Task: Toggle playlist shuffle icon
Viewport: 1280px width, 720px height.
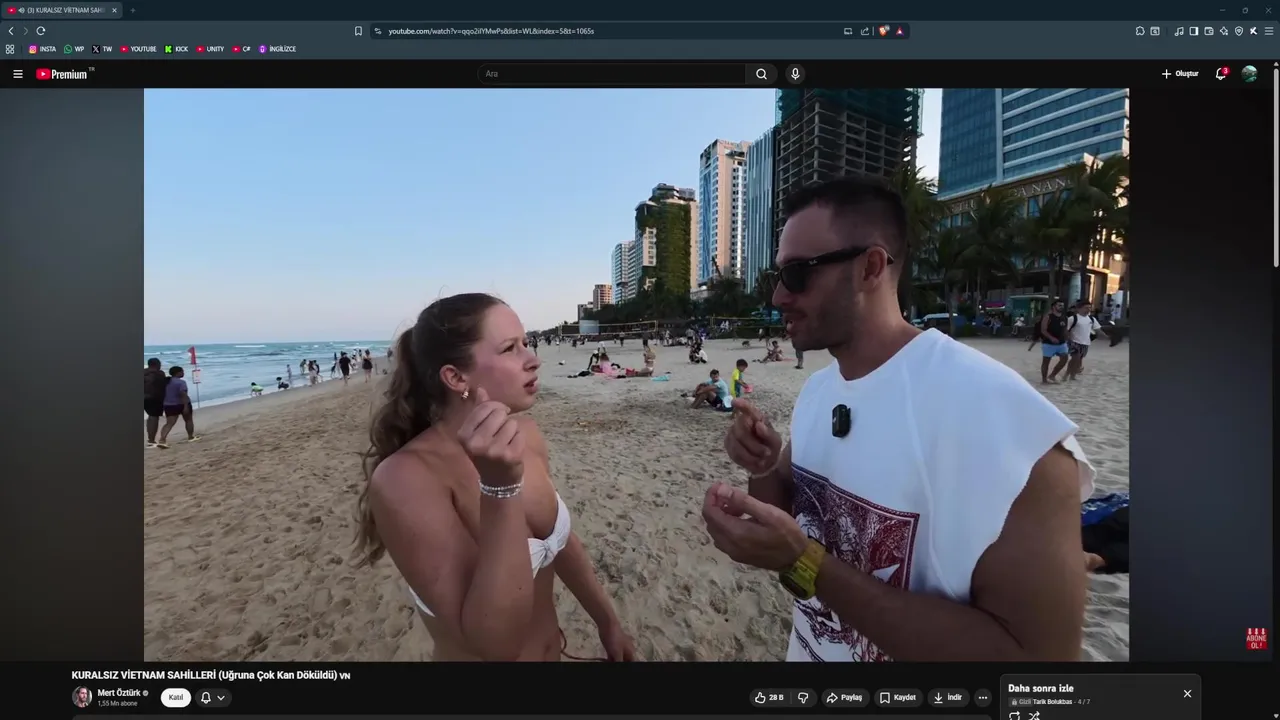Action: click(x=1034, y=716)
